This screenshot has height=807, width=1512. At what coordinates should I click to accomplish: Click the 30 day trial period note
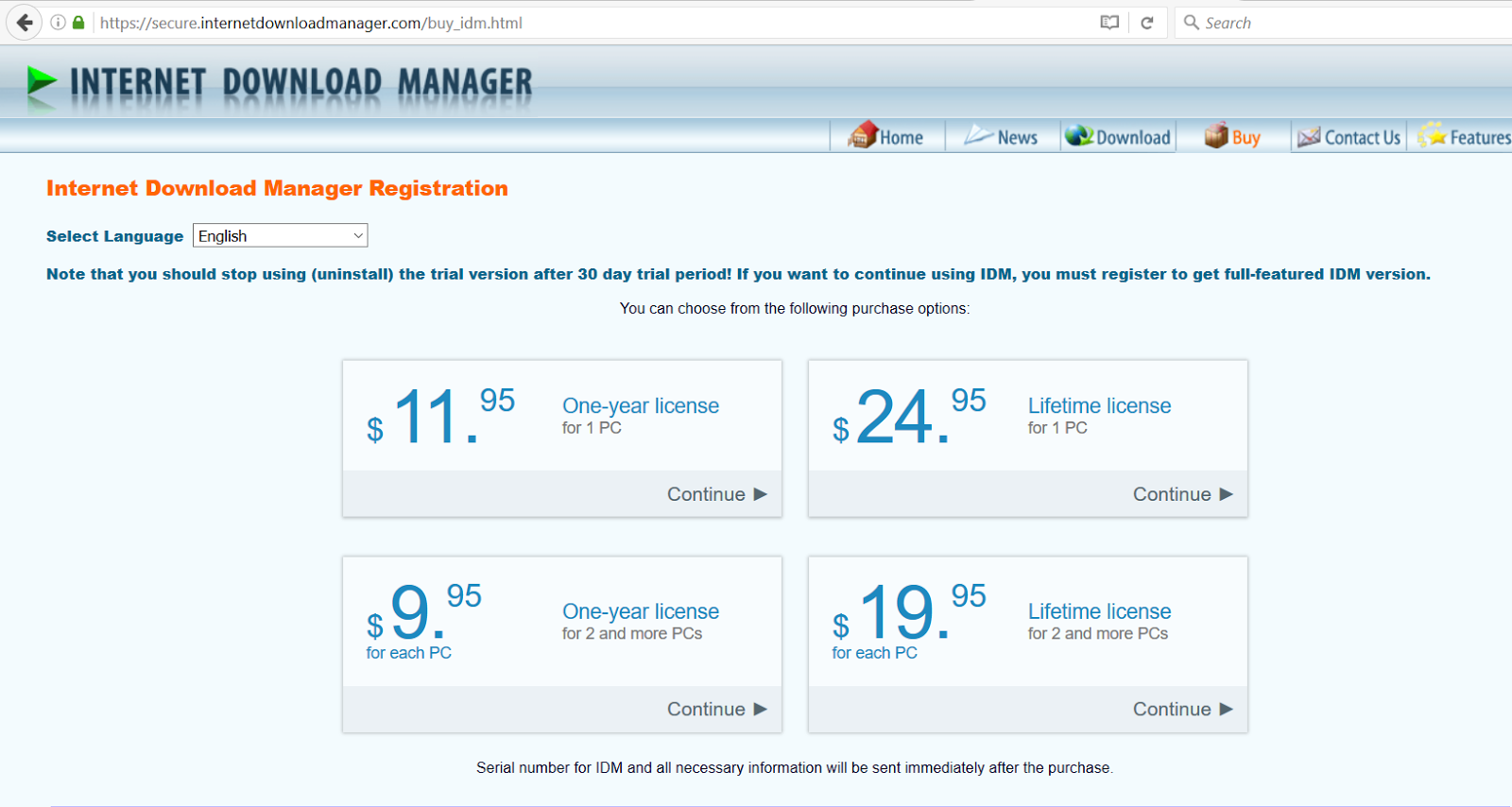[x=738, y=274]
